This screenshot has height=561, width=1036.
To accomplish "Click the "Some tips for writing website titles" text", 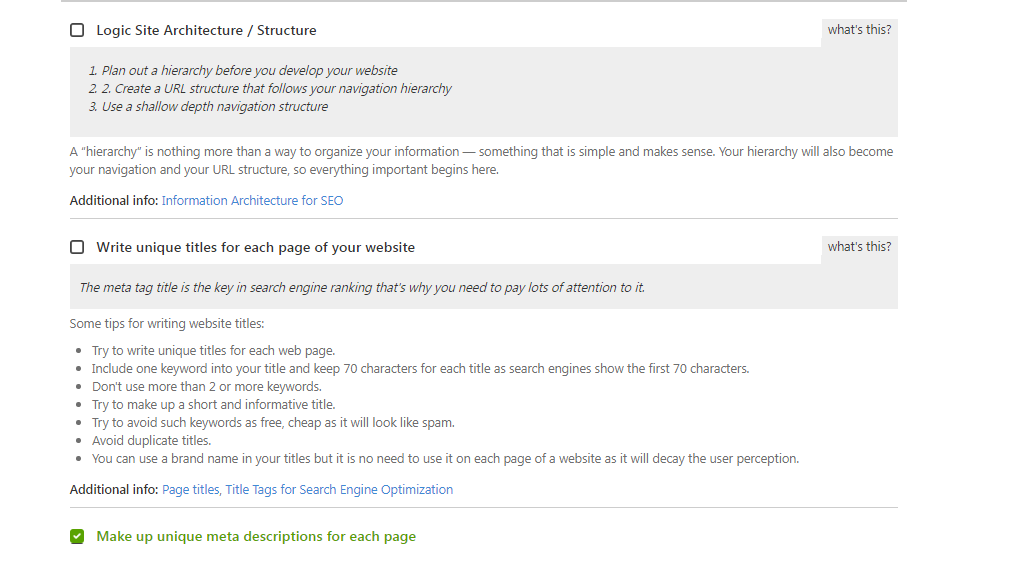I will coord(166,324).
